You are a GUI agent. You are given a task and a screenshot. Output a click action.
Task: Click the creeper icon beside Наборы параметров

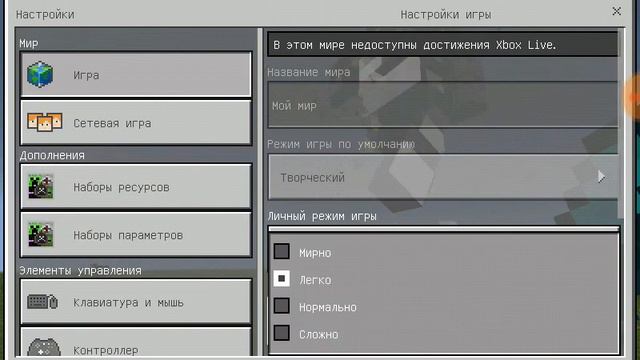[40, 234]
